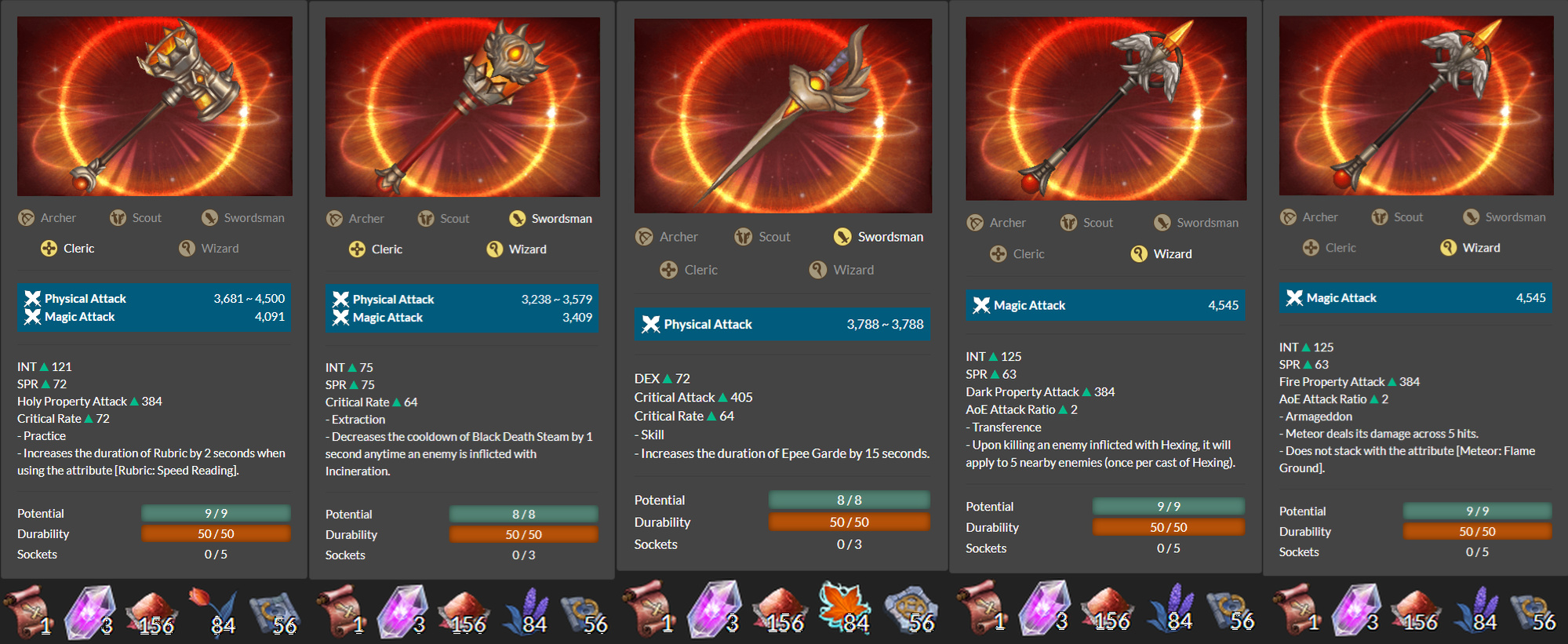The width and height of the screenshot is (1568, 644).
Task: Click the Archer class label on second card
Action: coord(366,219)
